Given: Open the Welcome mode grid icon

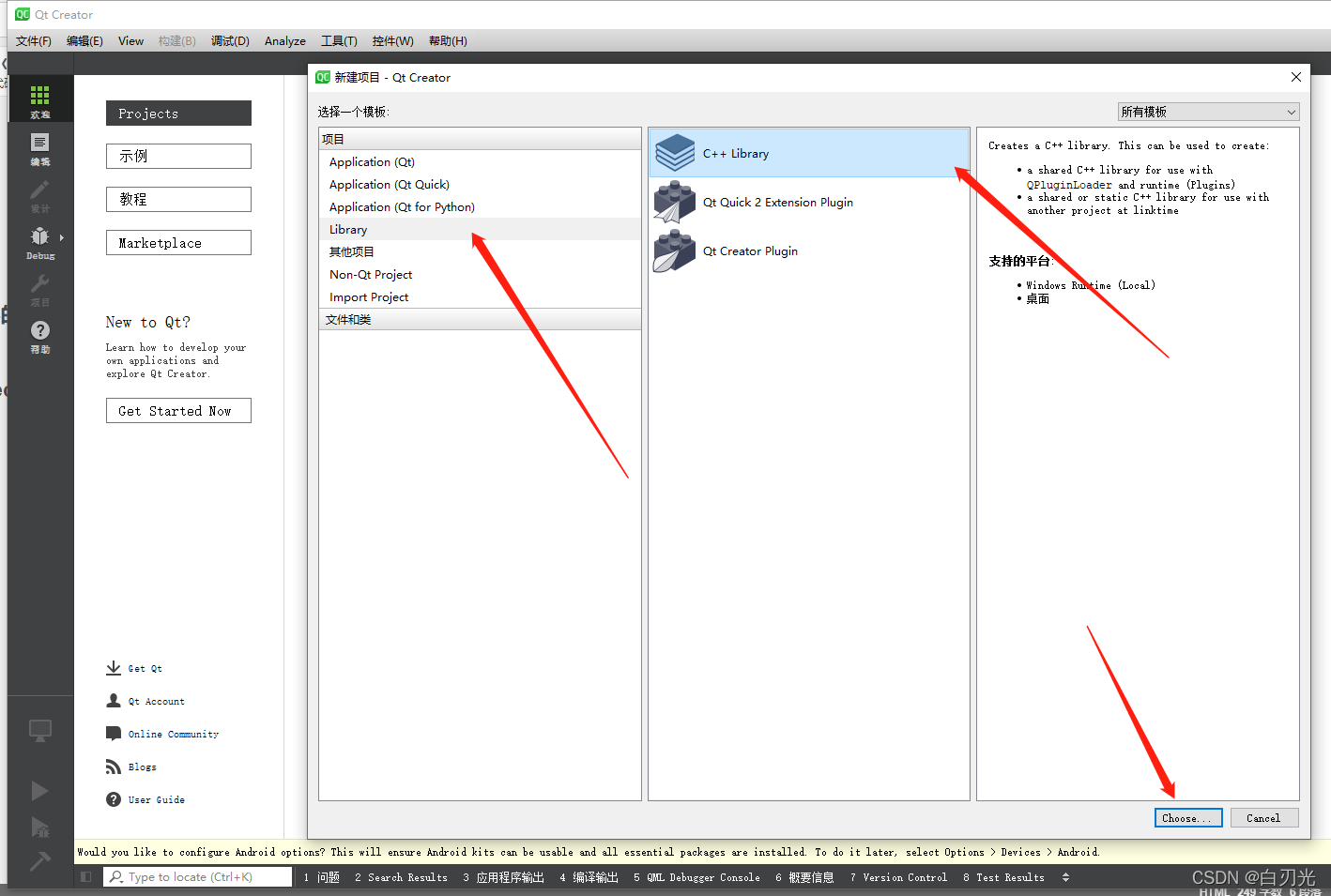Looking at the screenshot, I should tap(39, 95).
